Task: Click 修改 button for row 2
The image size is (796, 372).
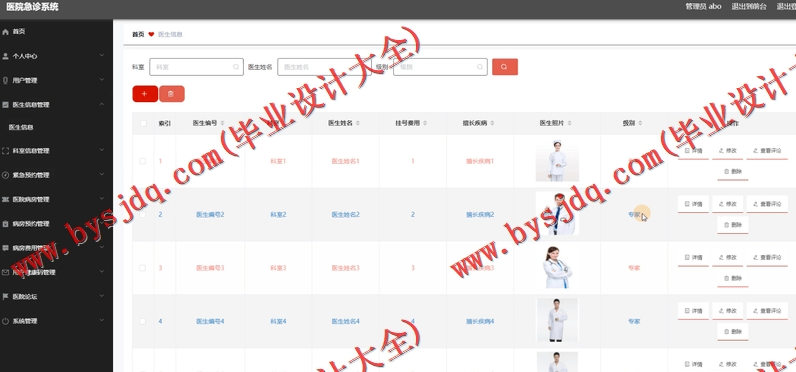Action: (x=727, y=204)
